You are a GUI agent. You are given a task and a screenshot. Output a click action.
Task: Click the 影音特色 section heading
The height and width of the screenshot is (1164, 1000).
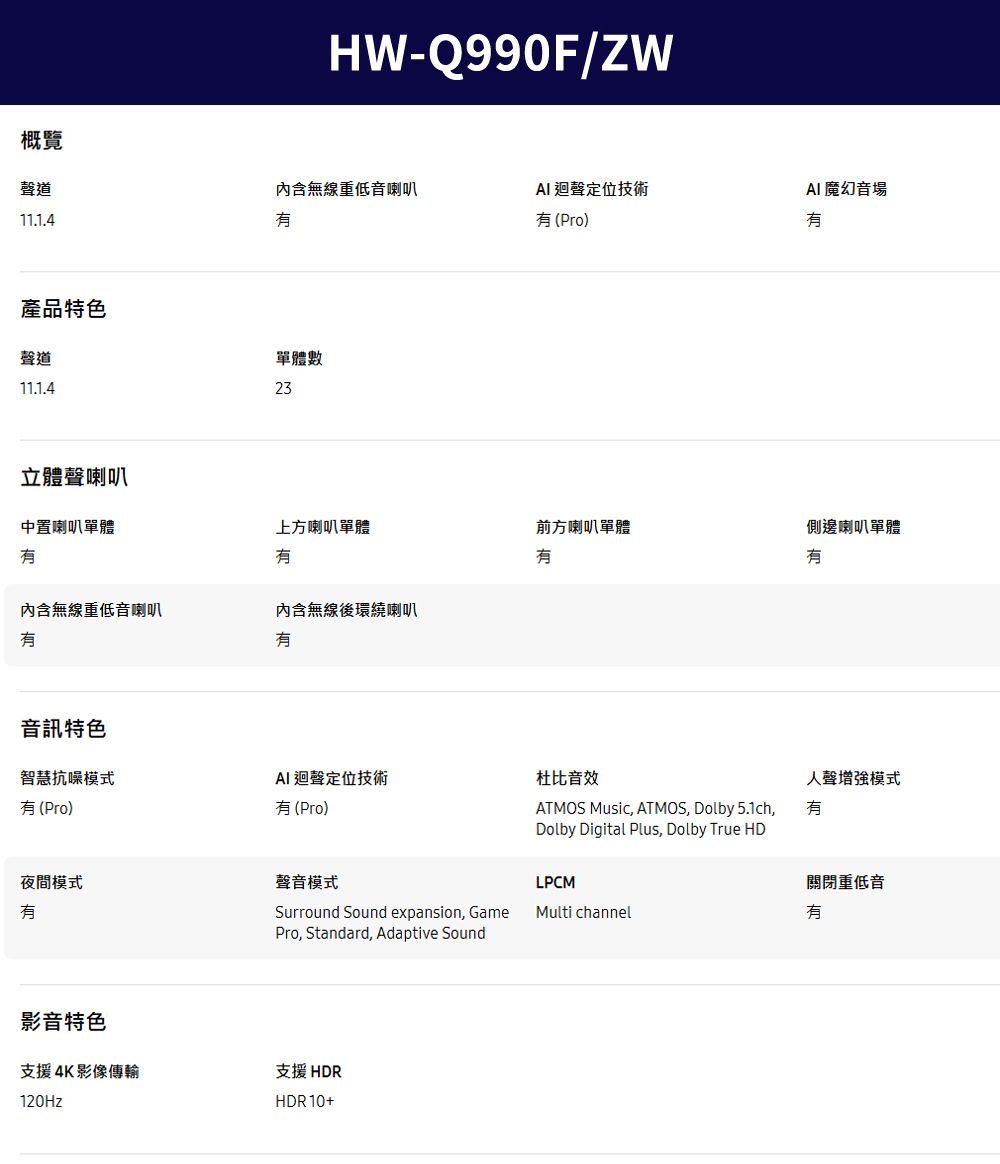63,1022
